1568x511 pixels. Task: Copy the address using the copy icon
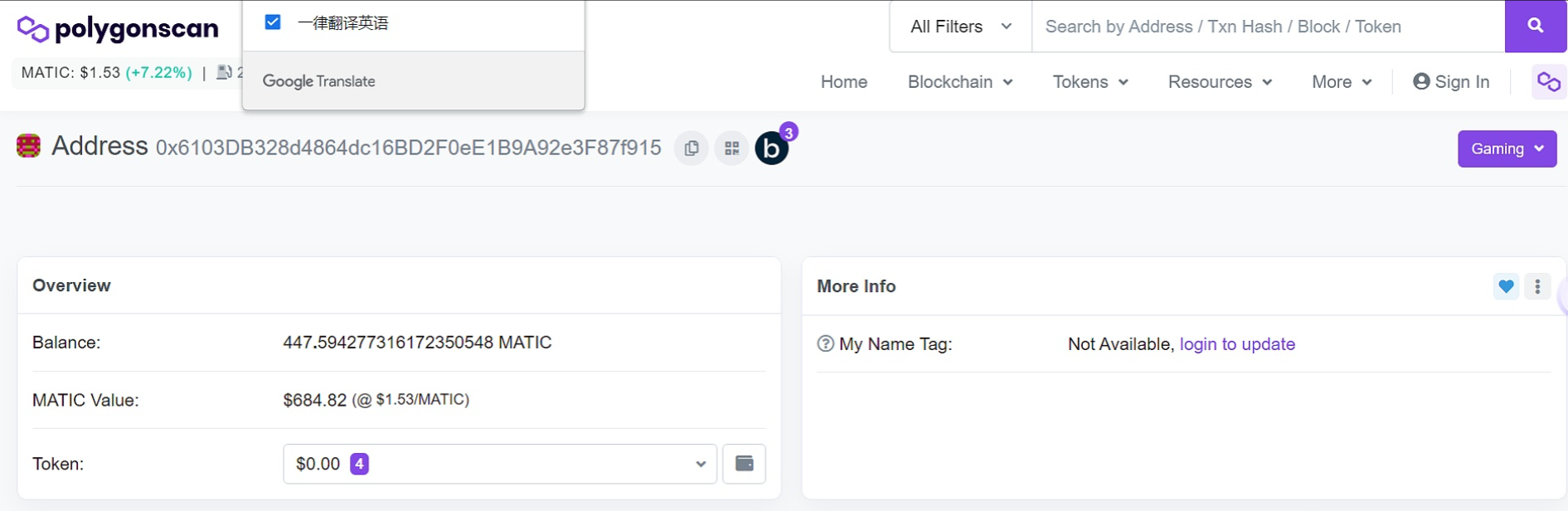click(x=692, y=148)
